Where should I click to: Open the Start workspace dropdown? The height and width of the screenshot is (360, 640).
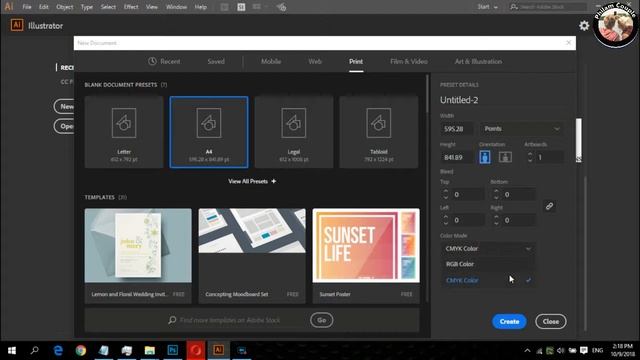pos(488,7)
